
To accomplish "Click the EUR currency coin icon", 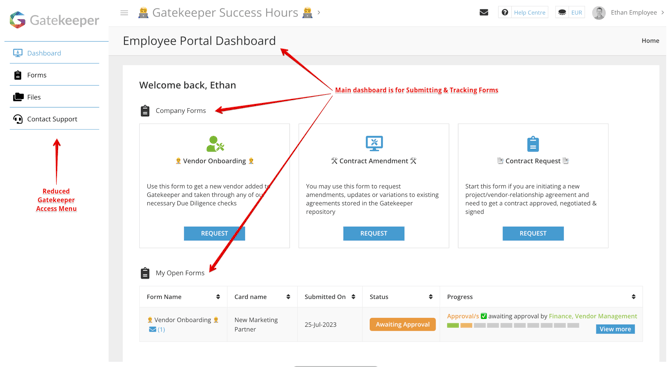I will pyautogui.click(x=562, y=12).
